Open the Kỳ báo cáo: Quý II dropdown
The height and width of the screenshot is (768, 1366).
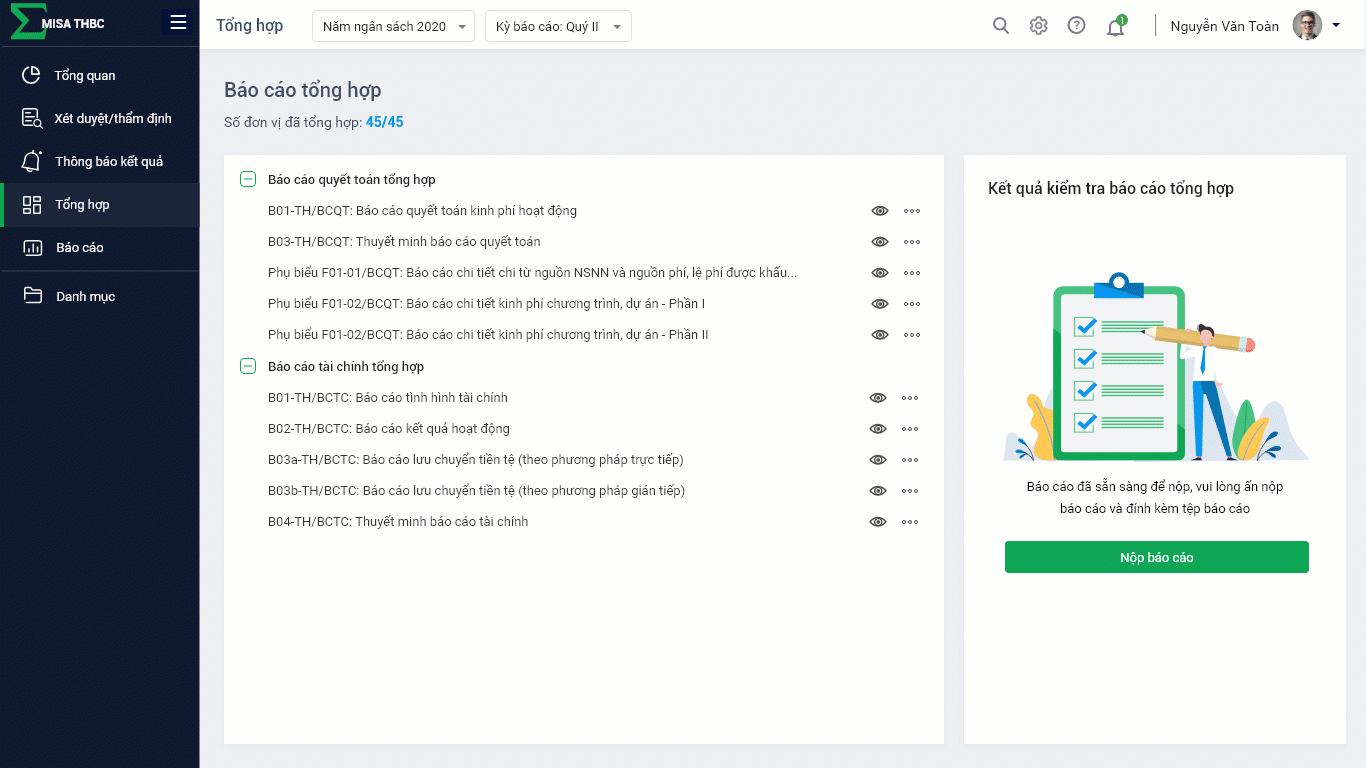pyautogui.click(x=558, y=26)
